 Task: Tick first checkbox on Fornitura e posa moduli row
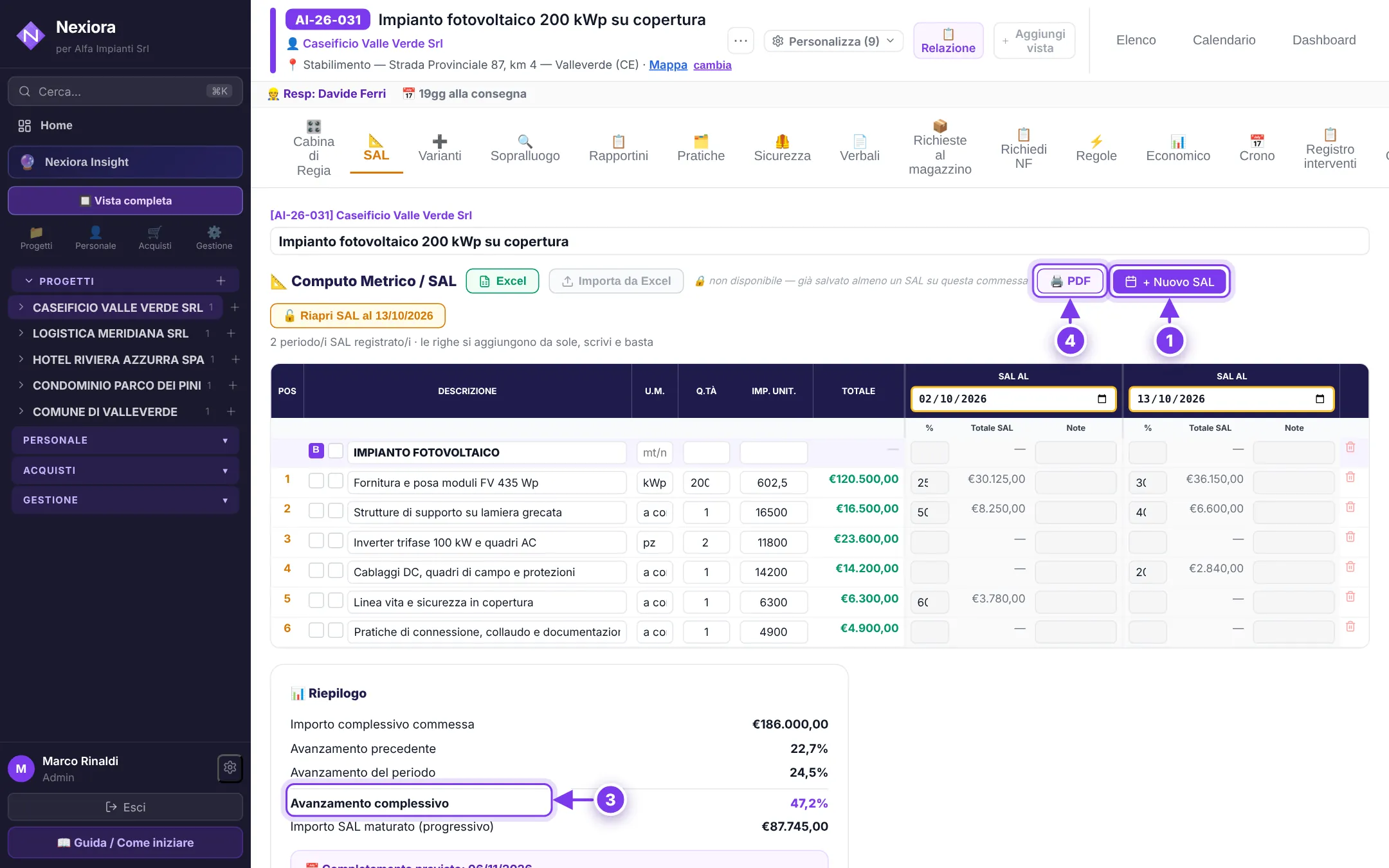pos(316,481)
